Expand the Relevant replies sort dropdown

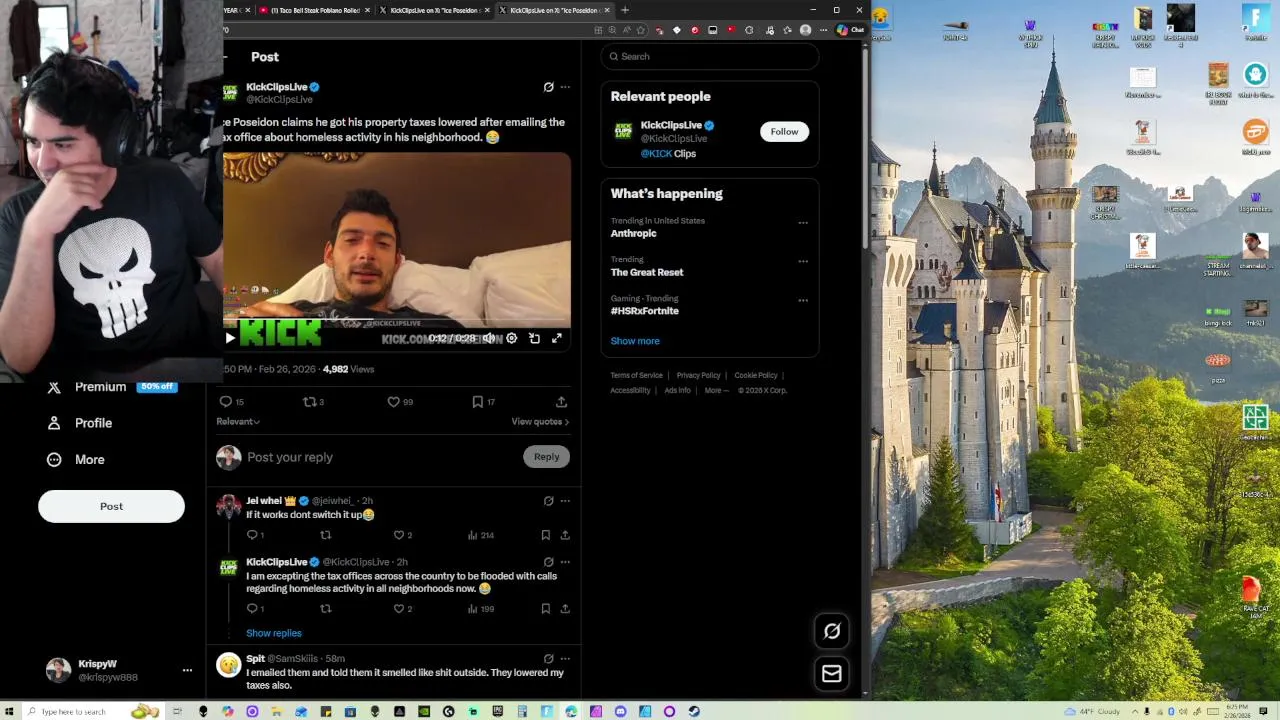[238, 422]
